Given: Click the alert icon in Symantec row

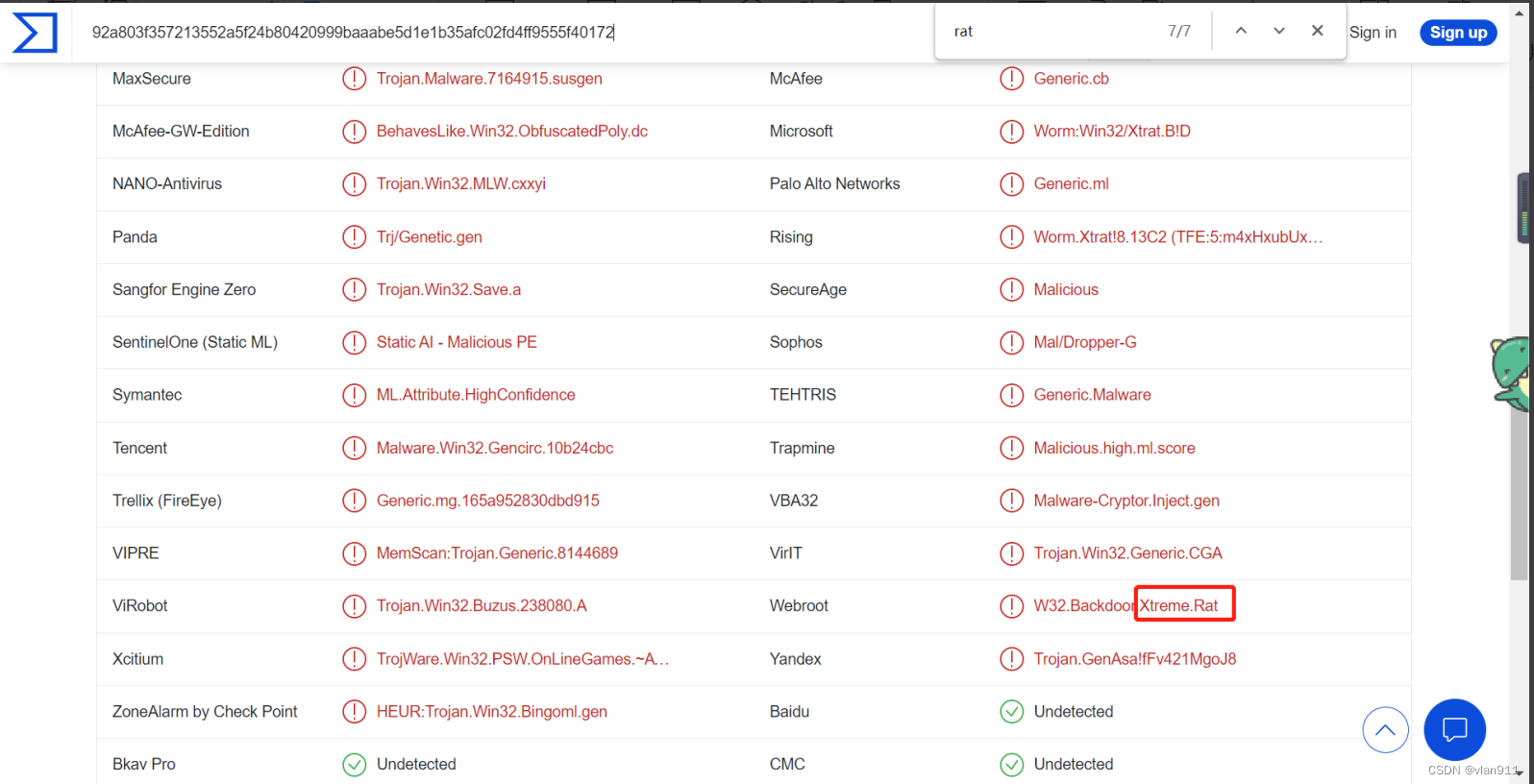Looking at the screenshot, I should [355, 395].
